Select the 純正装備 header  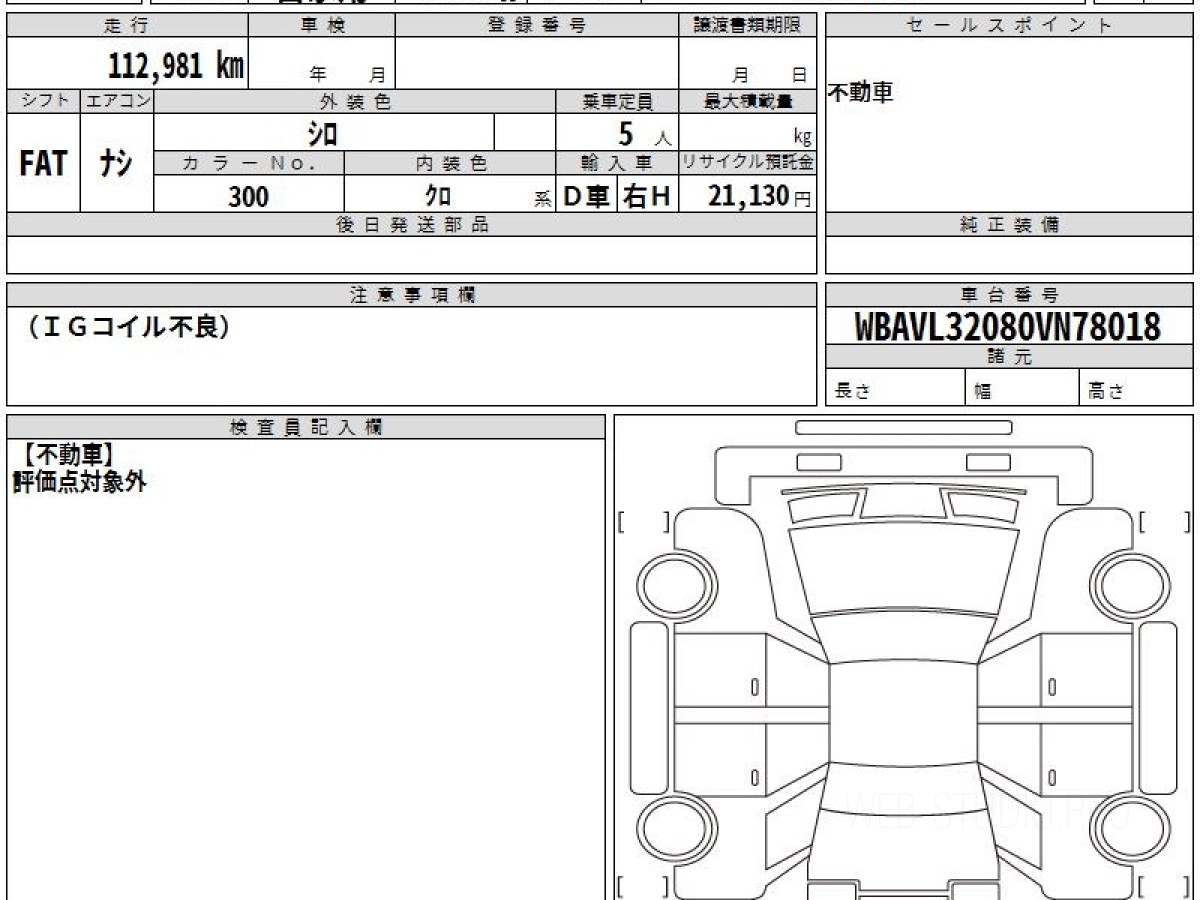1009,225
